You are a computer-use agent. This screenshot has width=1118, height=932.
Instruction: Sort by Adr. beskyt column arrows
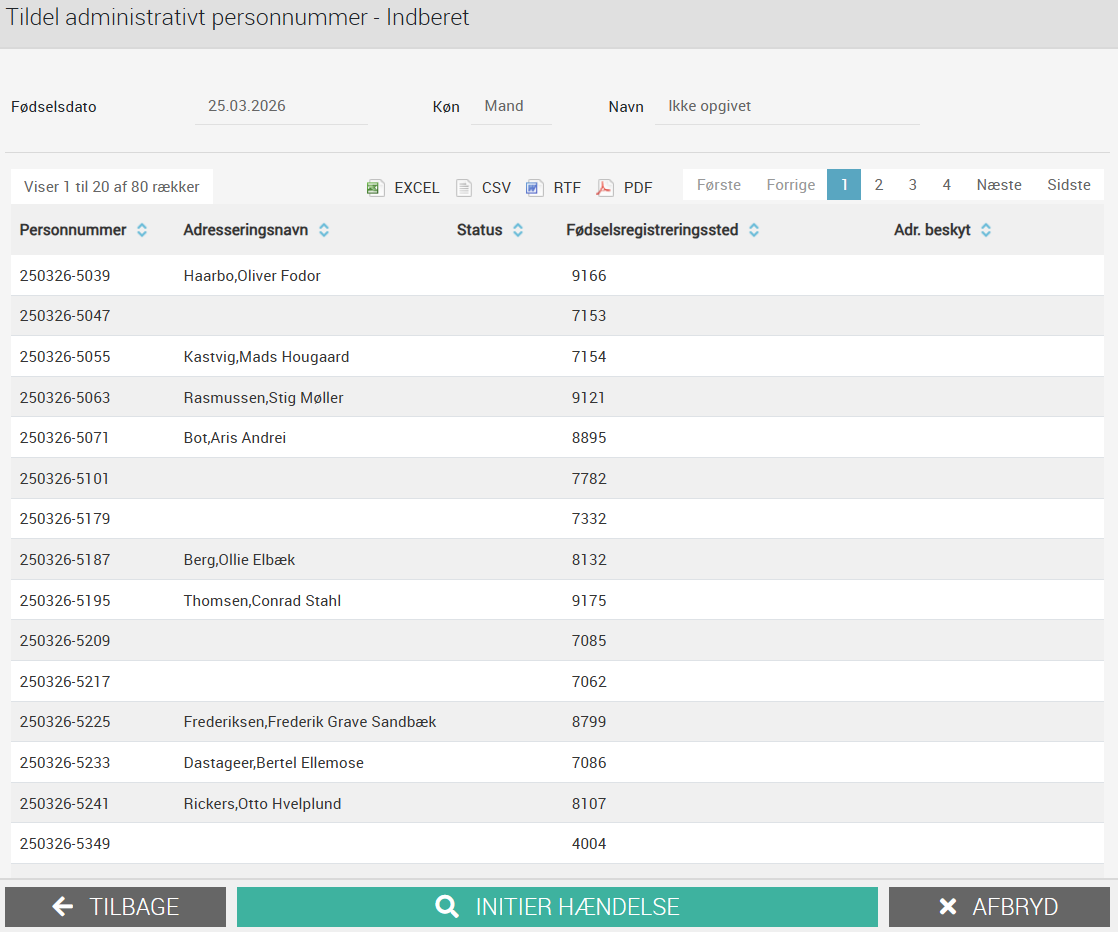pos(986,230)
